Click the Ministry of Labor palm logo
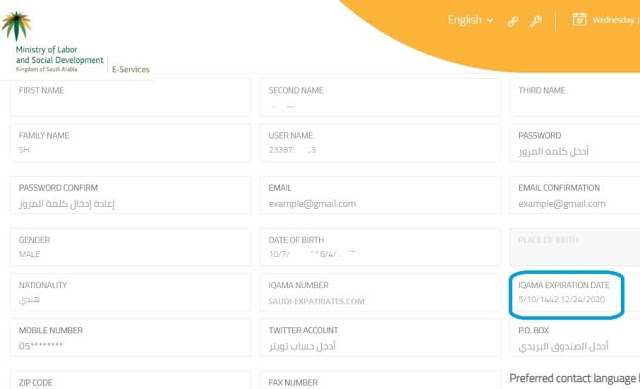Image resolution: width=640 pixels, height=389 pixels. [16, 26]
